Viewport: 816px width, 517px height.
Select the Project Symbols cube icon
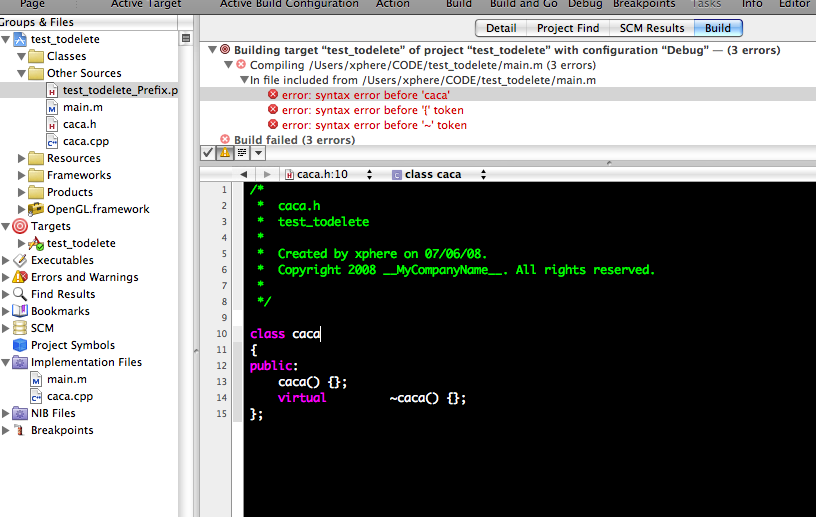coord(20,345)
